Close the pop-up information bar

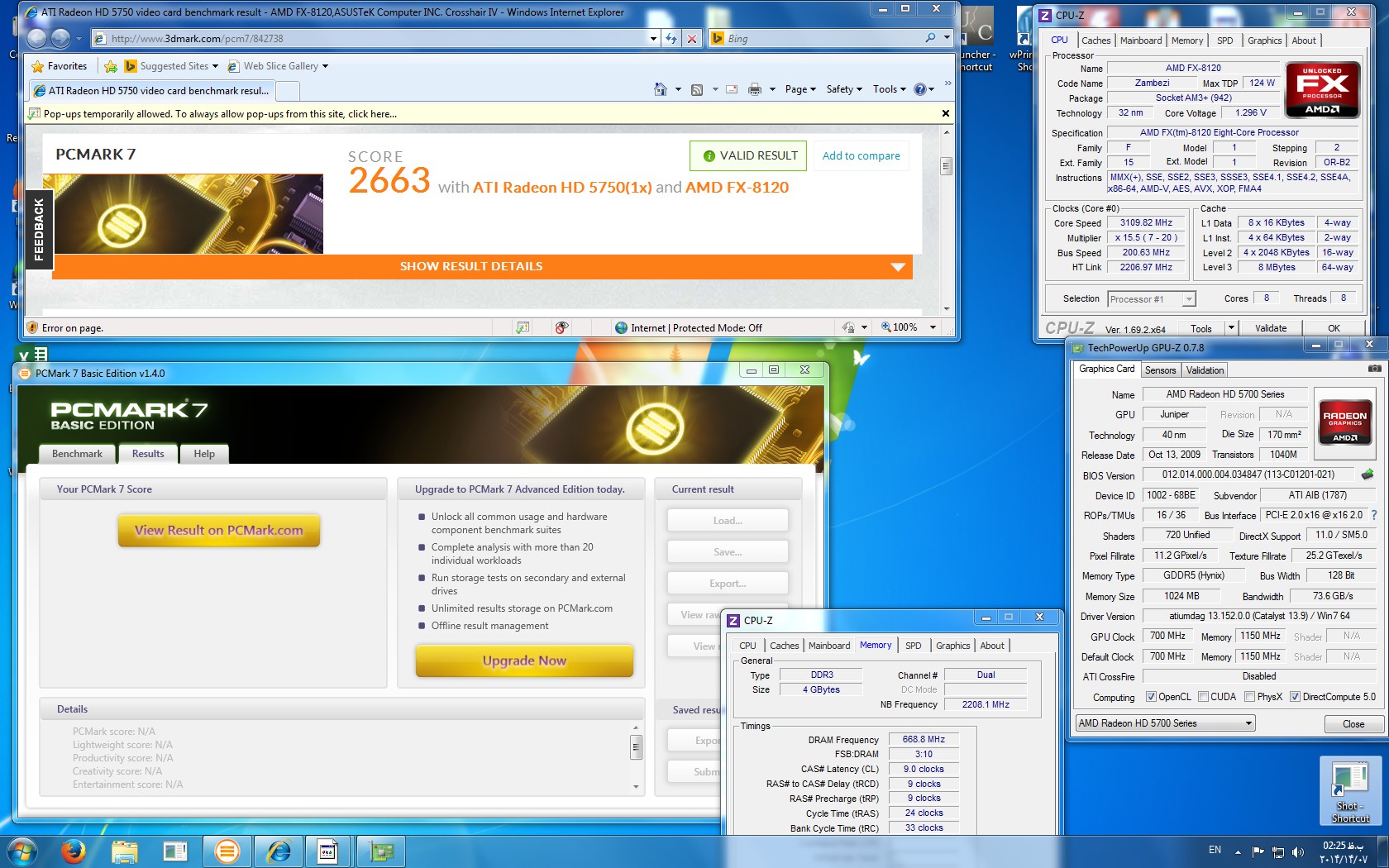click(946, 113)
